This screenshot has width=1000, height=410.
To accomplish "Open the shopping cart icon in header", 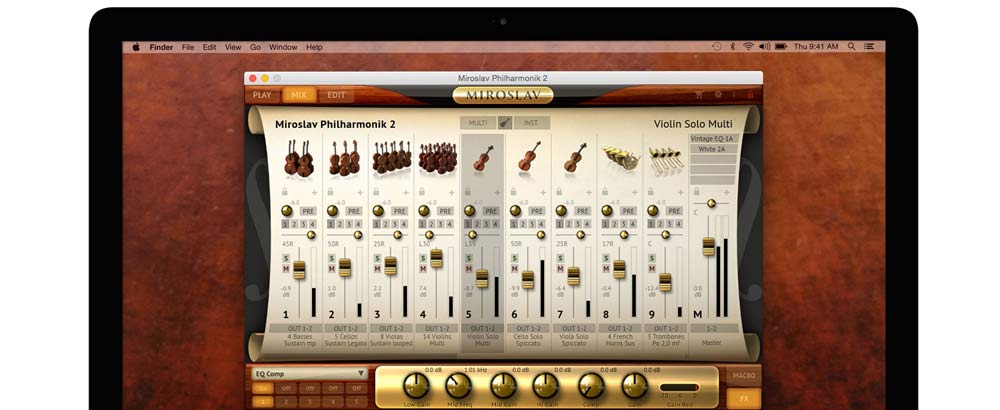I will coord(699,94).
